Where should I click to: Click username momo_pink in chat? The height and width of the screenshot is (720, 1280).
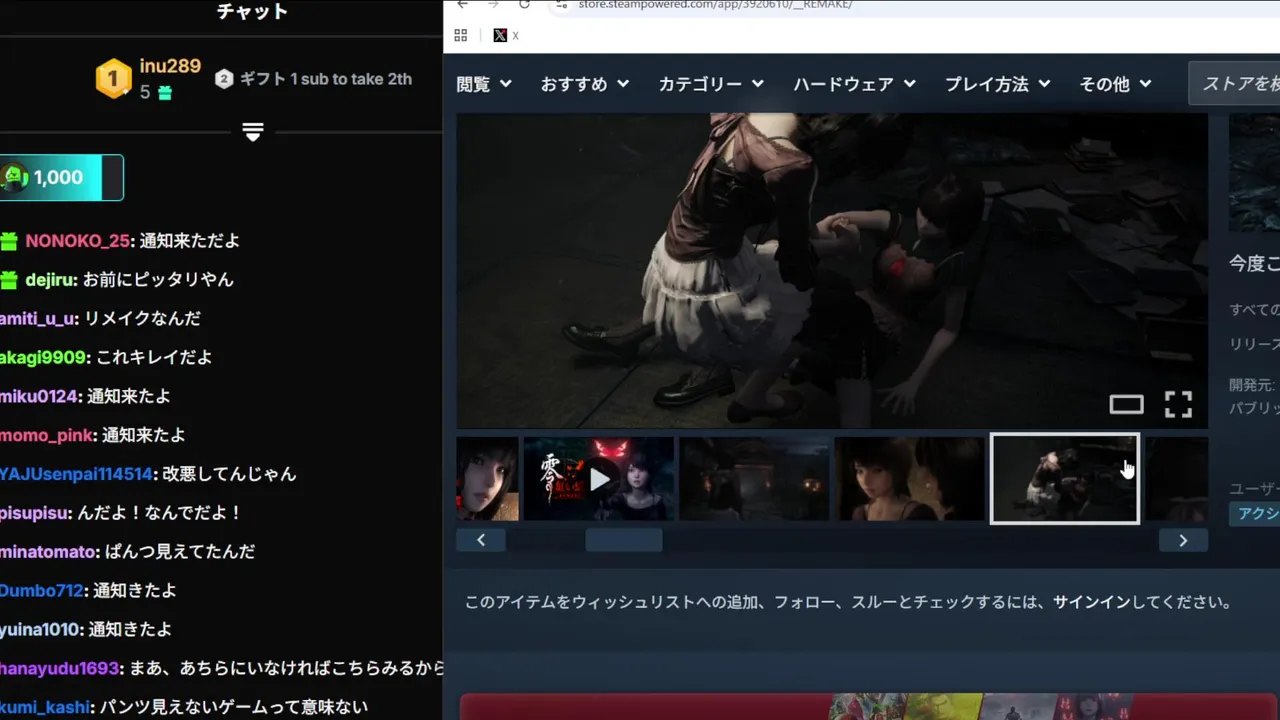[x=46, y=435]
